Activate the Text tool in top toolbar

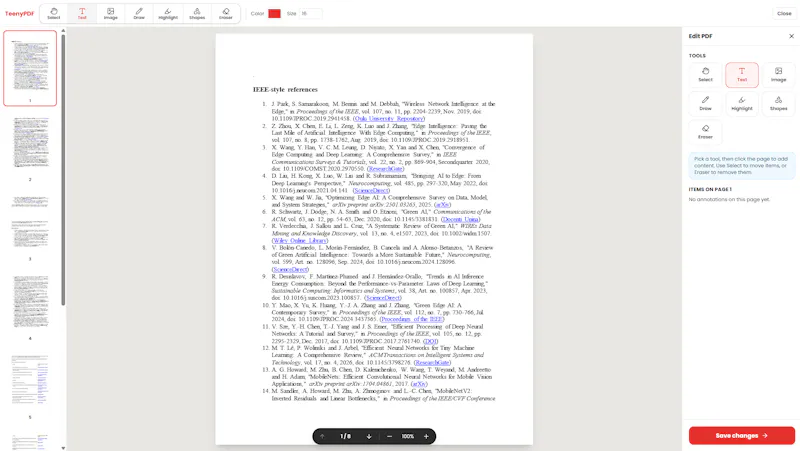click(x=82, y=14)
